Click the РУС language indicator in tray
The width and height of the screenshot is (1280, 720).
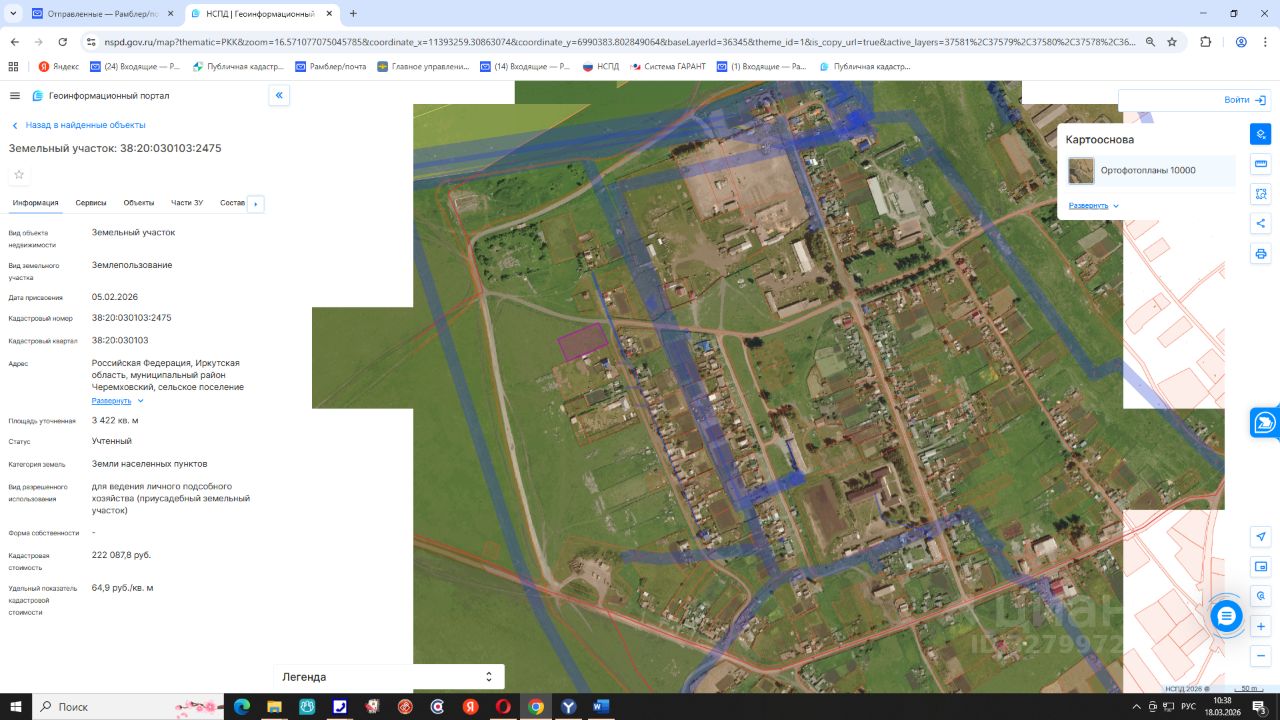(x=1188, y=707)
